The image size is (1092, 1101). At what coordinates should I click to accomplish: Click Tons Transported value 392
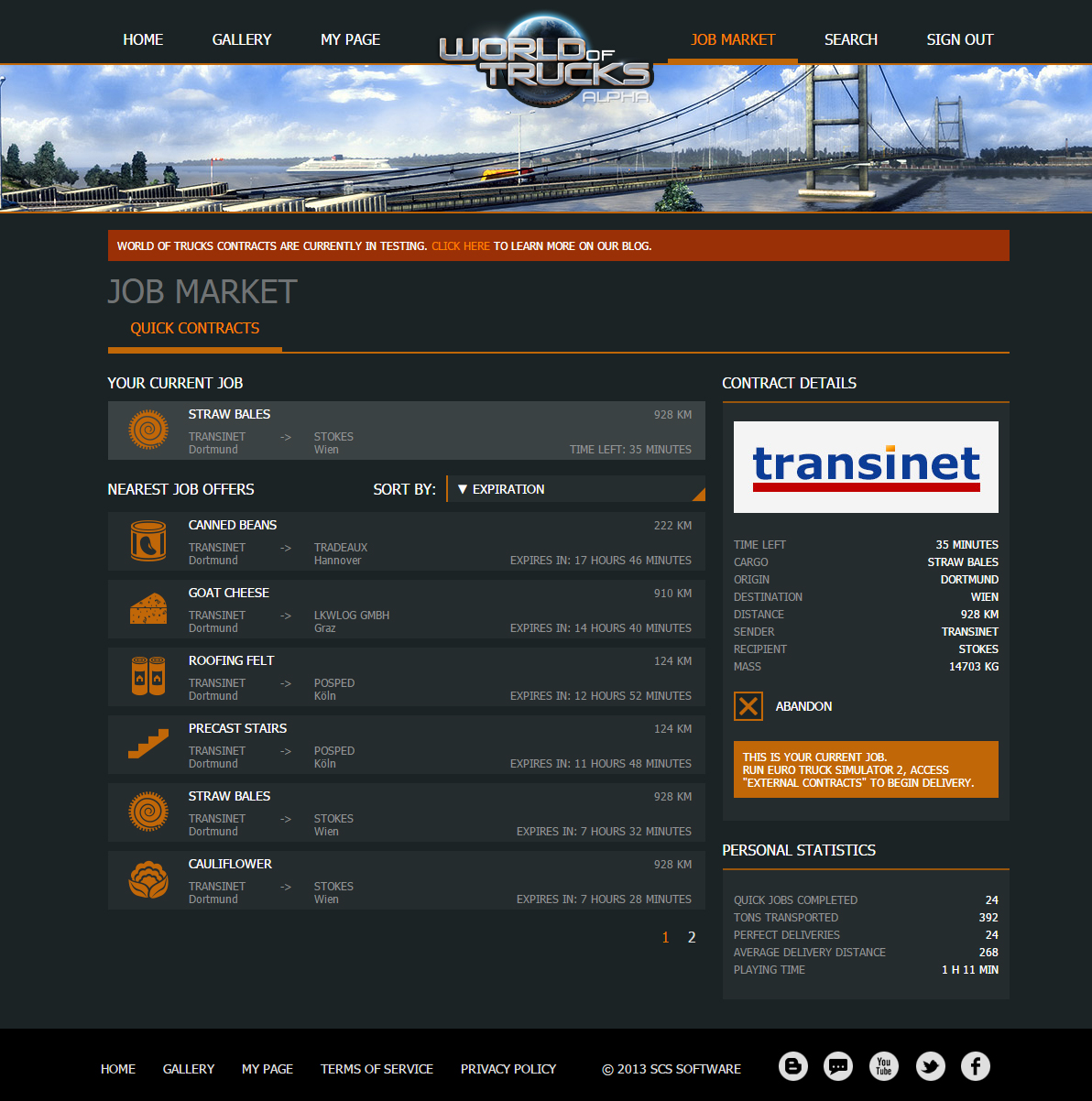click(988, 918)
